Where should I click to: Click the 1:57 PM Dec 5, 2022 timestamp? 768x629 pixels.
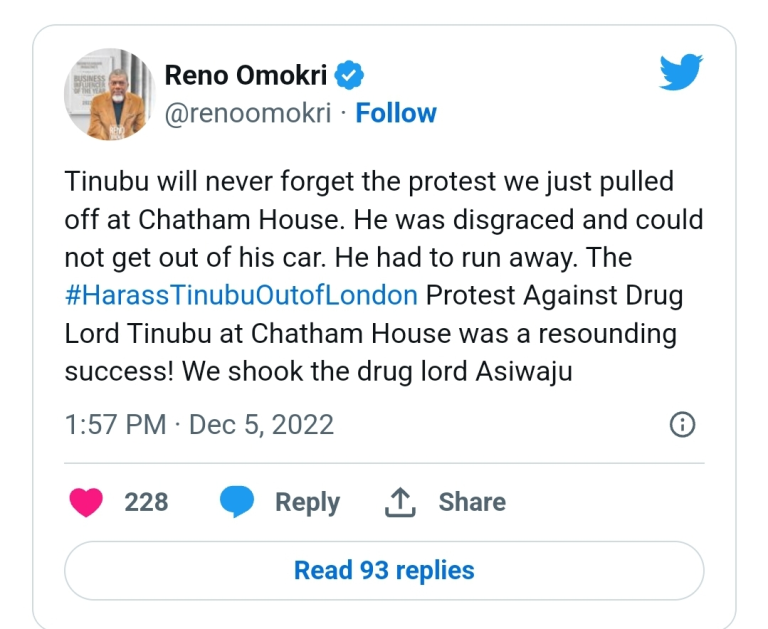coord(199,425)
